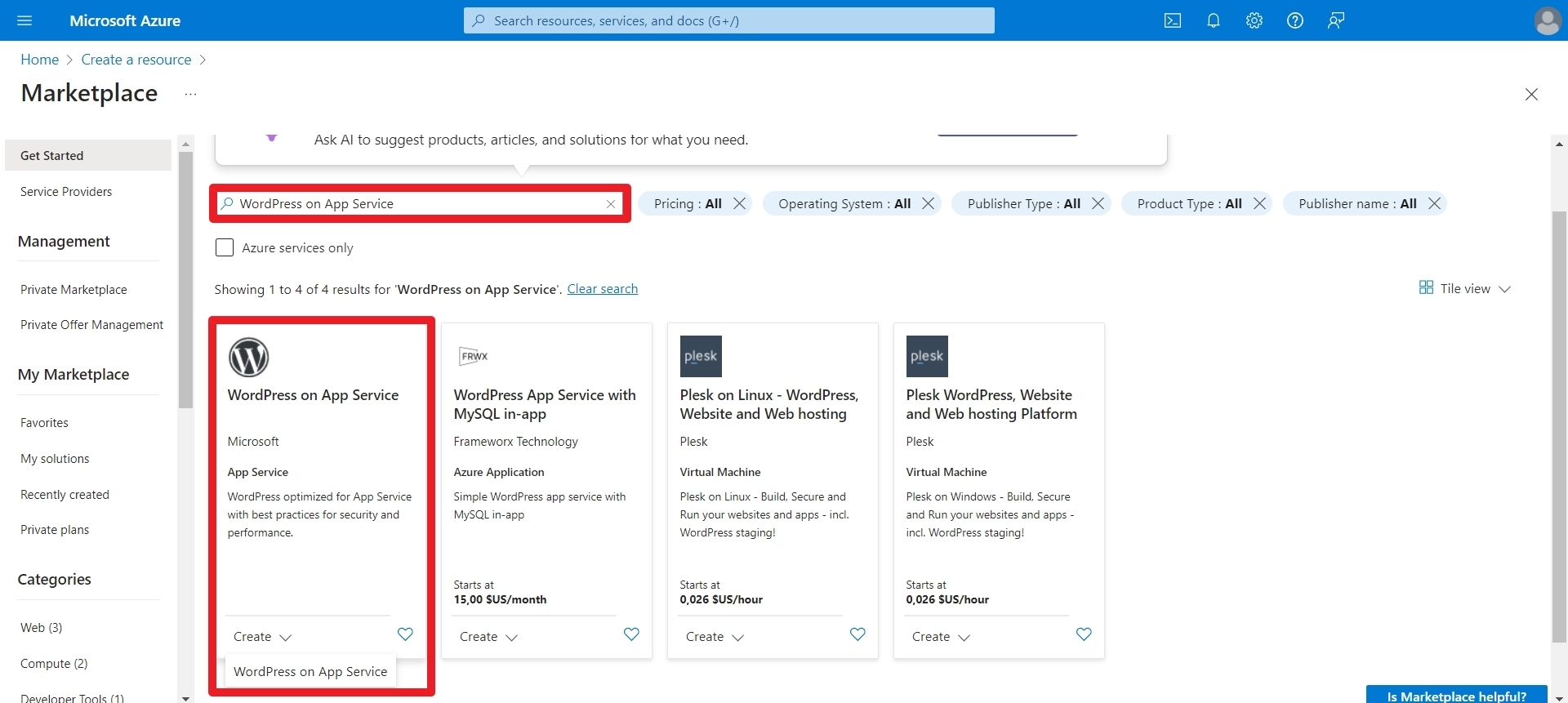This screenshot has width=1568, height=703.
Task: Click the plesk logo on Plesk WordPress Website card
Action: [x=927, y=357]
